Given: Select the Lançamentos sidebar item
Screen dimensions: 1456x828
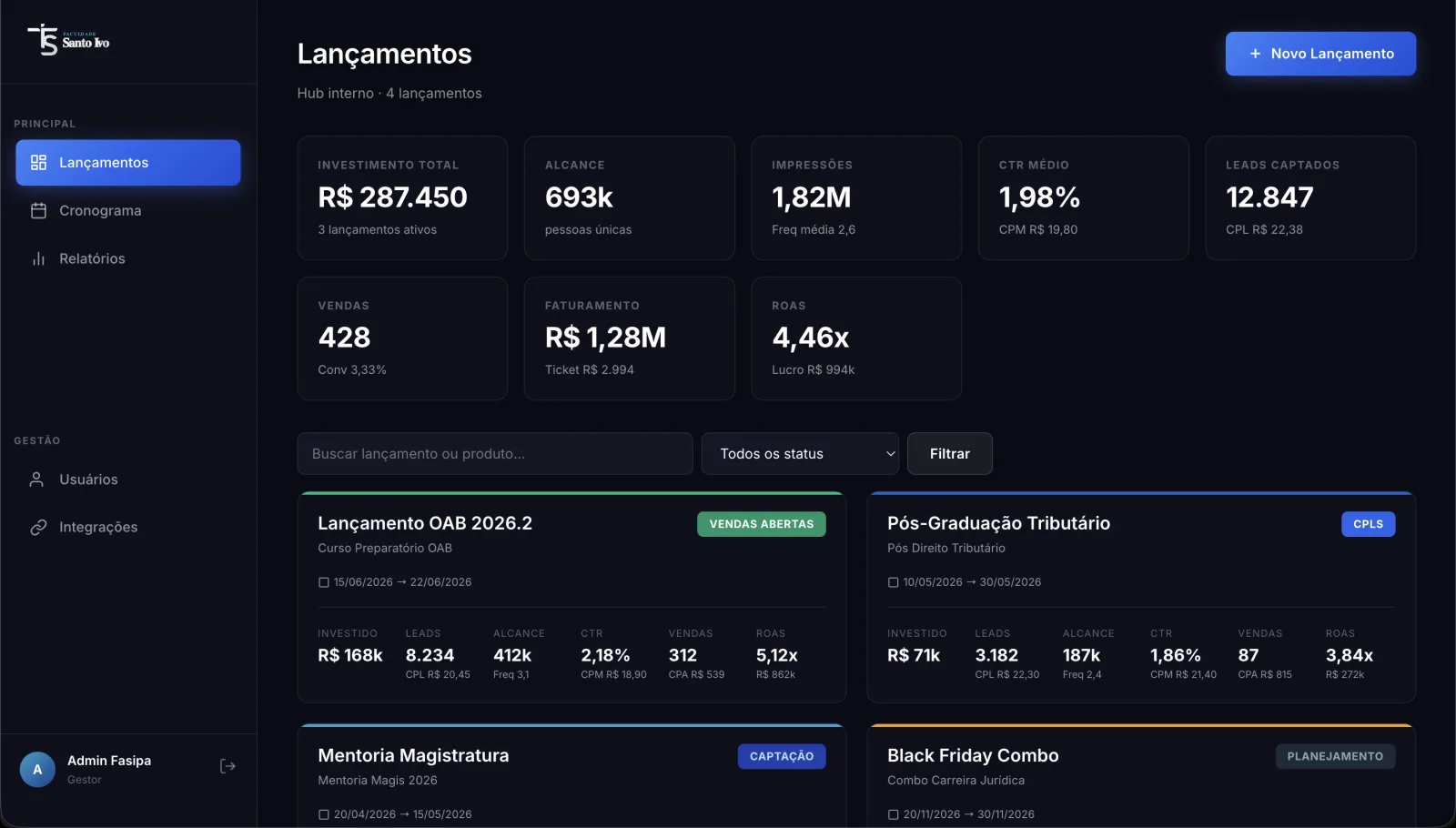Looking at the screenshot, I should [128, 163].
